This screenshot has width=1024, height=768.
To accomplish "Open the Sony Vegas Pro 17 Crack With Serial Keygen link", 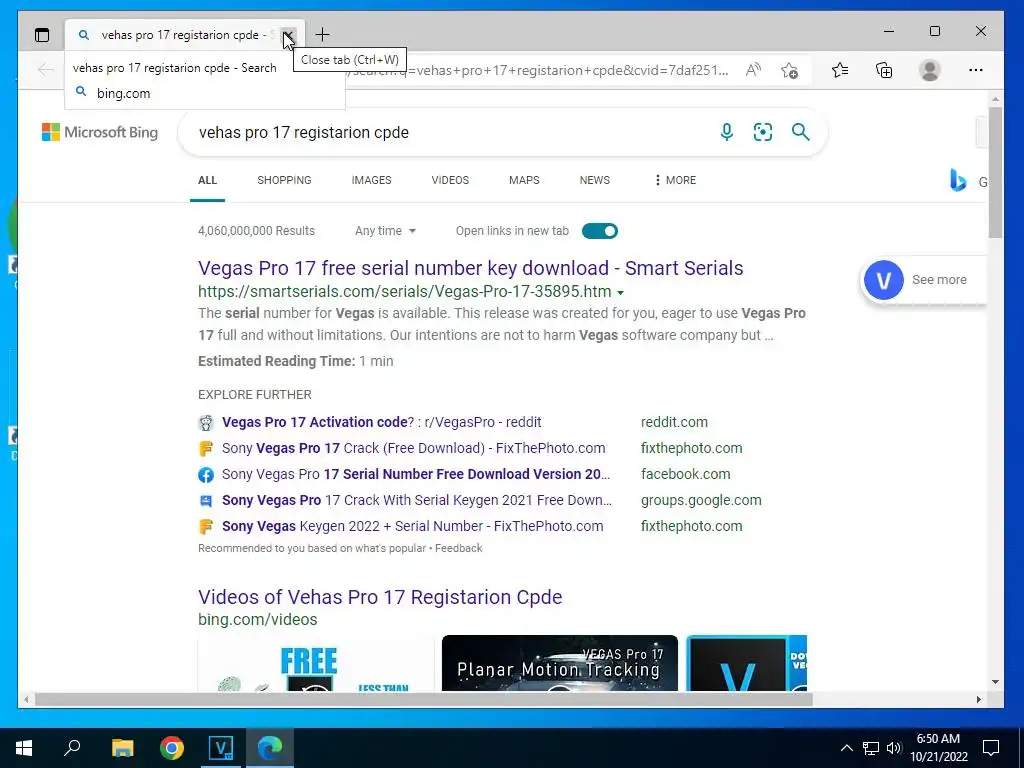I will pos(417,501).
